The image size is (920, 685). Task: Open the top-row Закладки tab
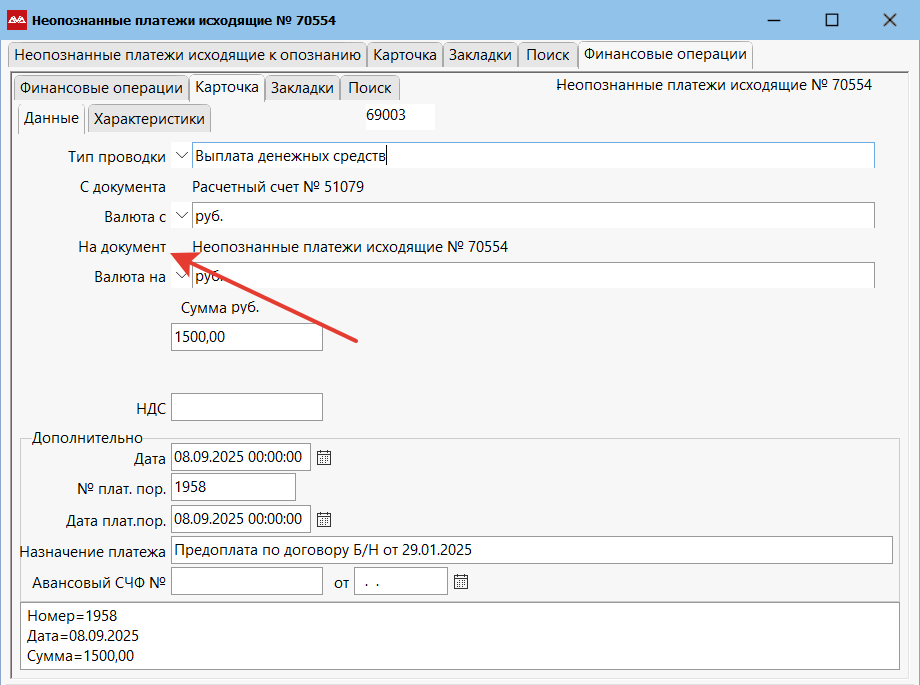pyautogui.click(x=481, y=55)
